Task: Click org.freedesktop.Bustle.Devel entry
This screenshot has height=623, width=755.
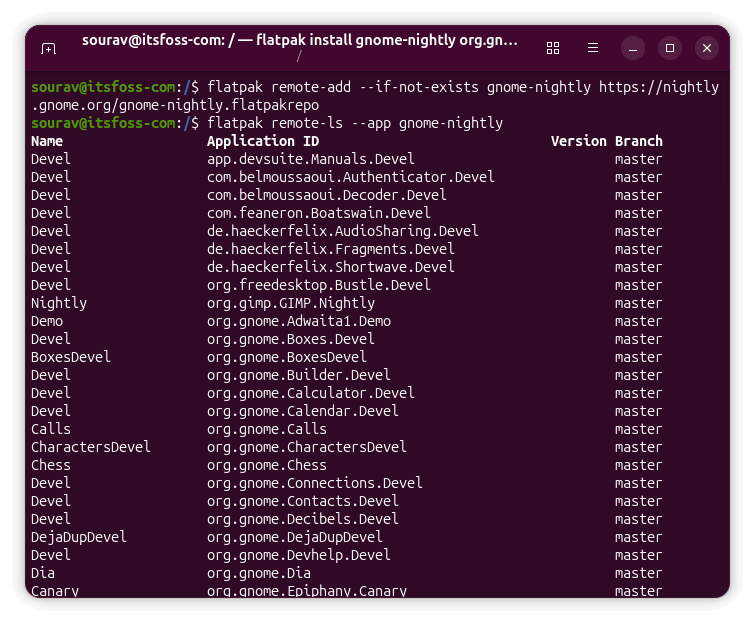Action: [319, 285]
